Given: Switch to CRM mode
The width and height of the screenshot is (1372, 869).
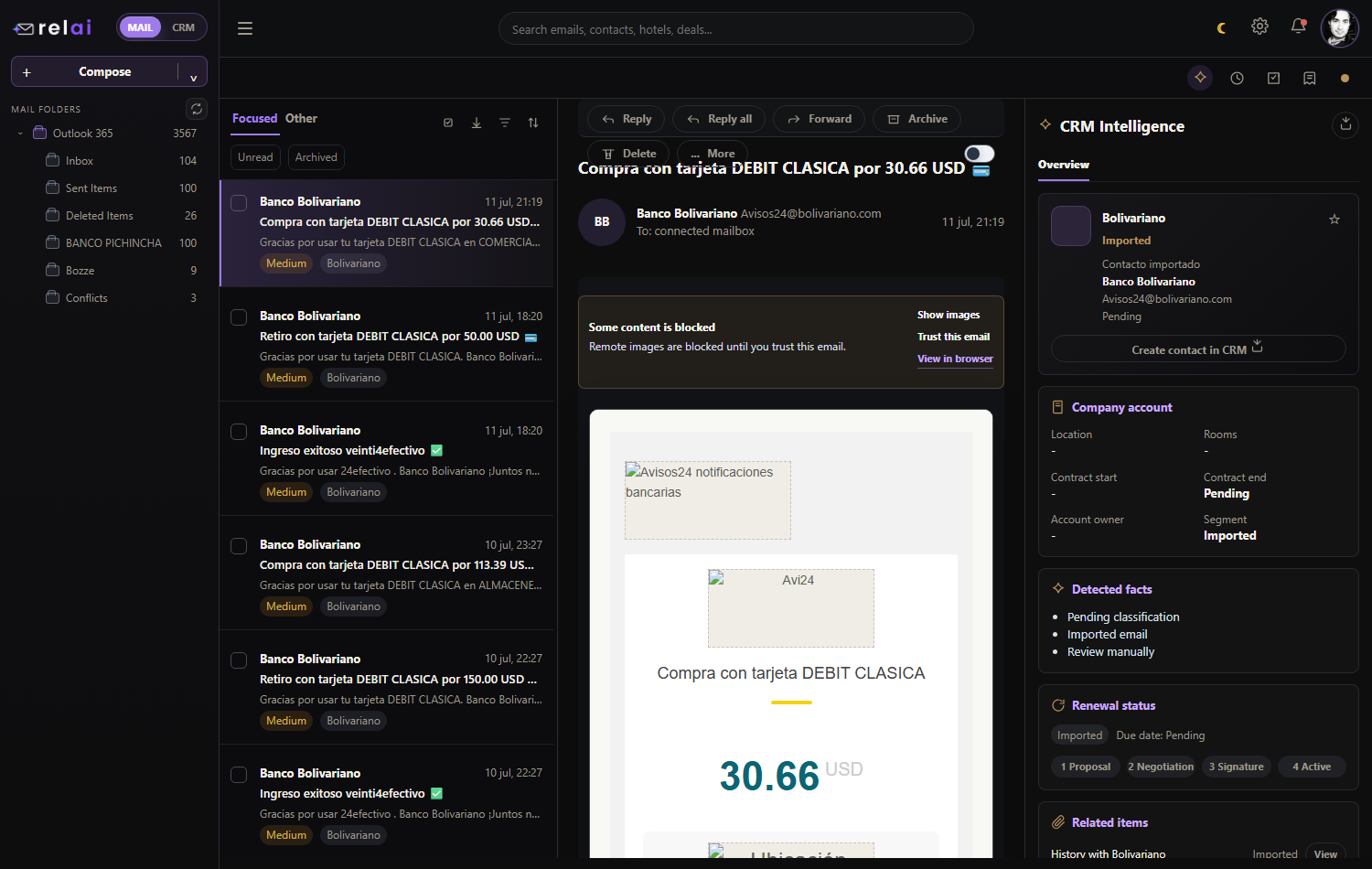Looking at the screenshot, I should click(184, 27).
